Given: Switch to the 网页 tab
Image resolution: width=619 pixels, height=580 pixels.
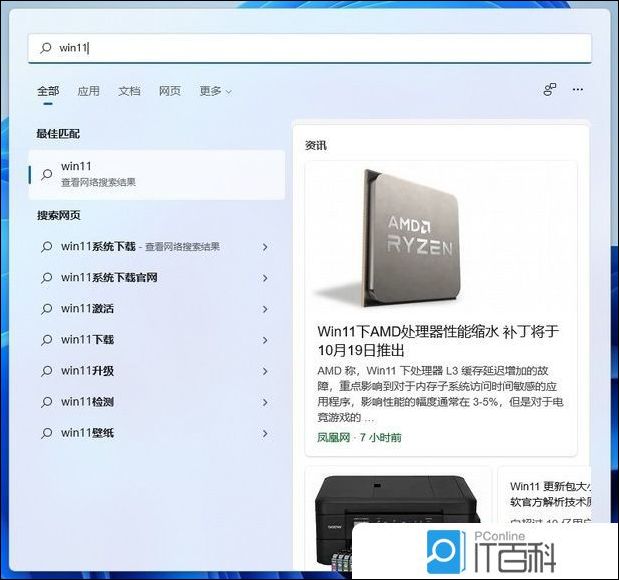Looking at the screenshot, I should click(x=170, y=91).
